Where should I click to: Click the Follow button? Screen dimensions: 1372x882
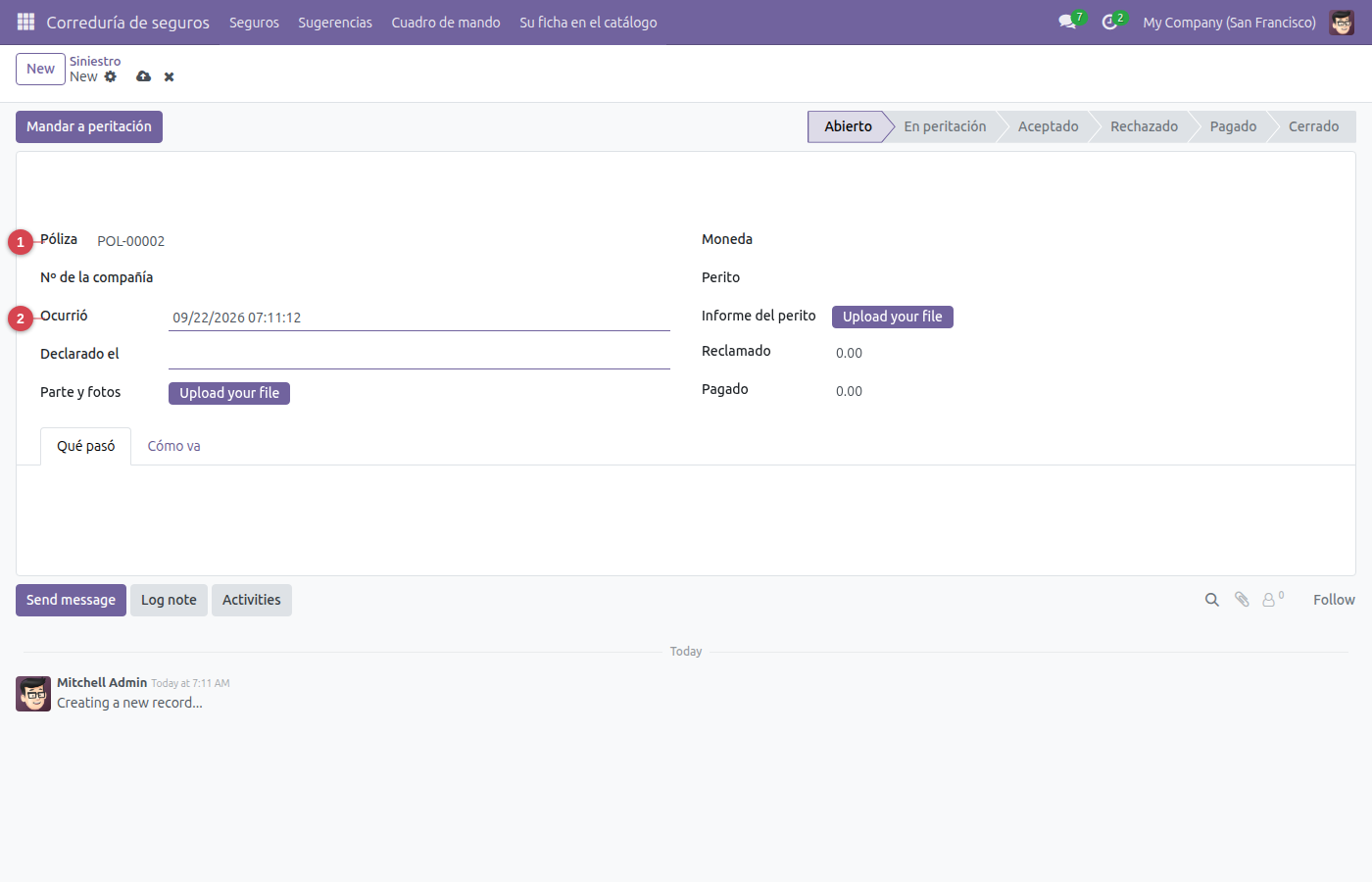[1334, 600]
